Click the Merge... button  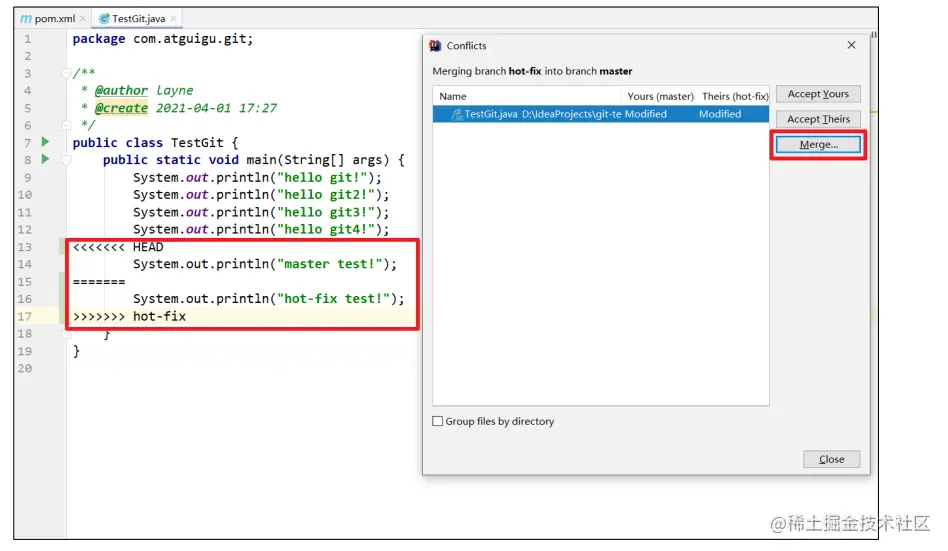pos(818,145)
